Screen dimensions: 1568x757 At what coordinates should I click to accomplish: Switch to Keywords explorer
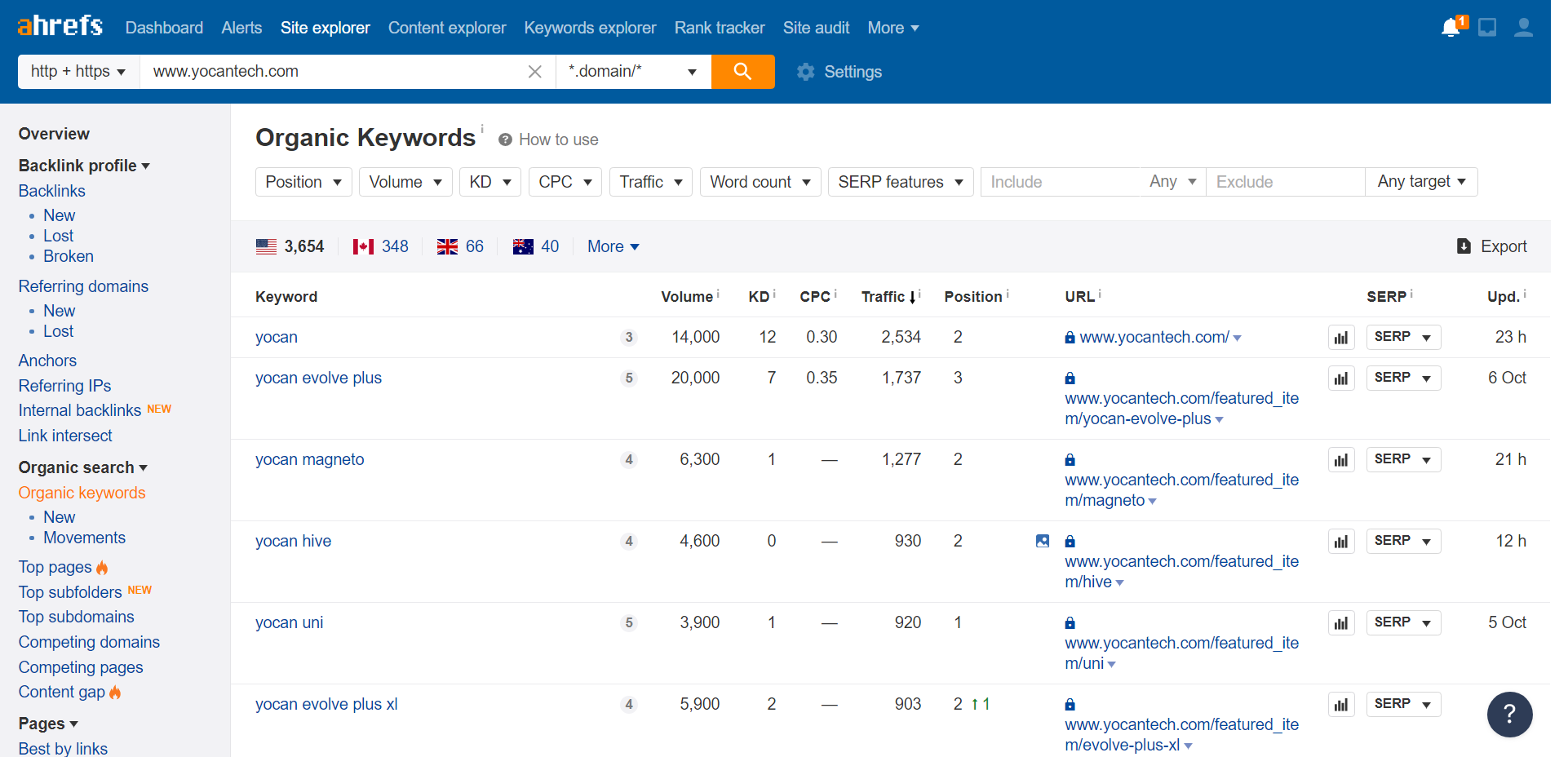pos(590,28)
